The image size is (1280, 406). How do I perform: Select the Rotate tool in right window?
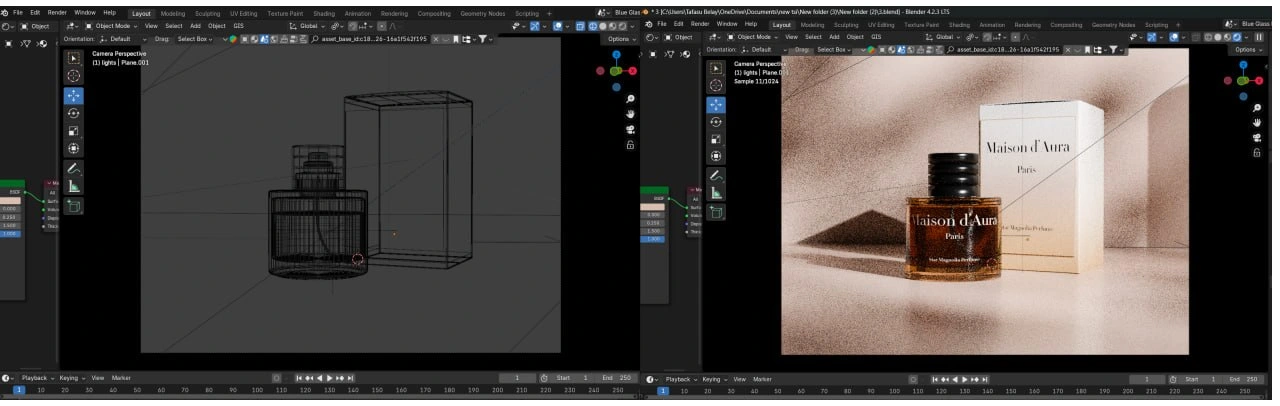point(716,122)
